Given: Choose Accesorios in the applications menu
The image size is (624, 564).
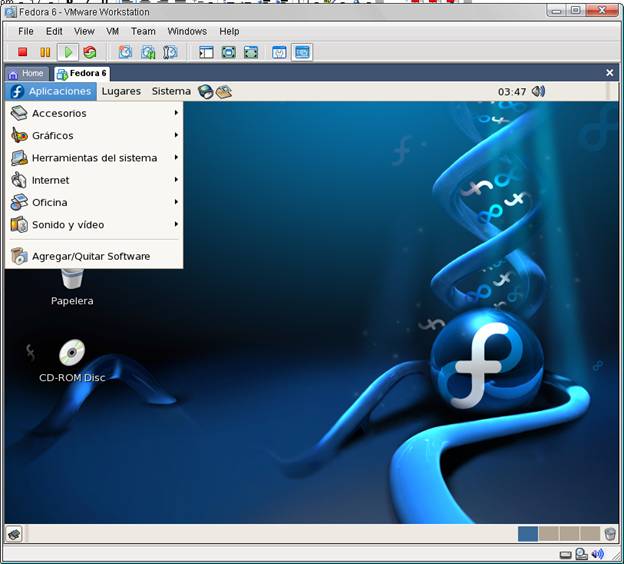Looking at the screenshot, I should tap(94, 113).
